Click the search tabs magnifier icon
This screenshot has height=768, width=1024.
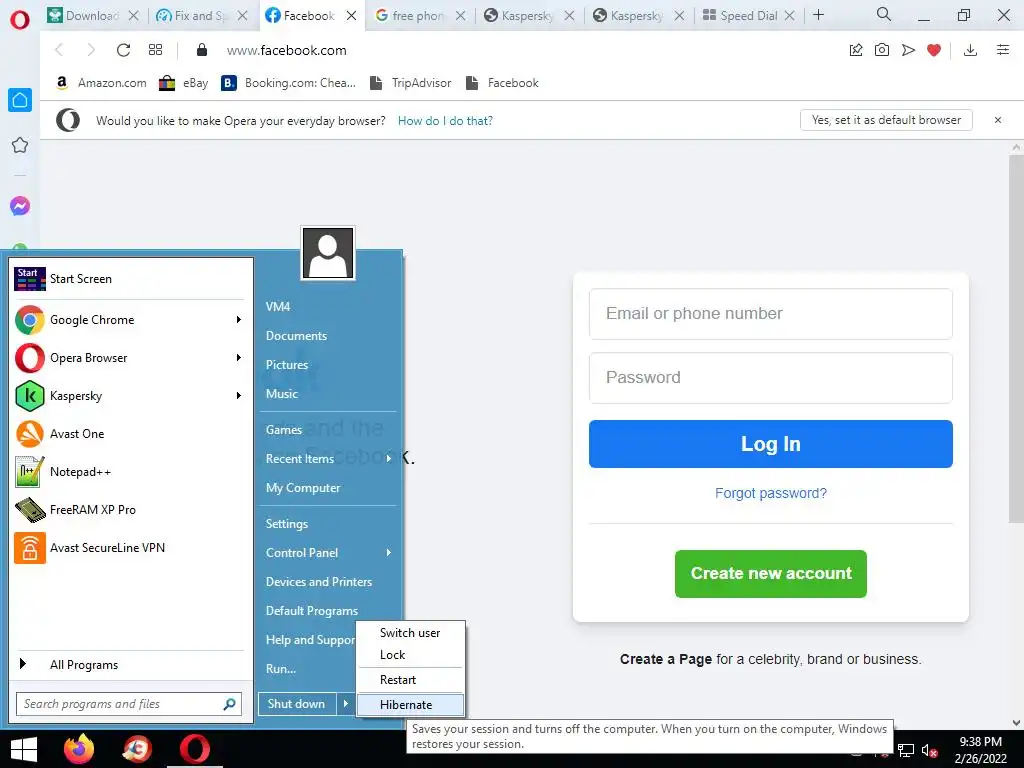point(884,14)
